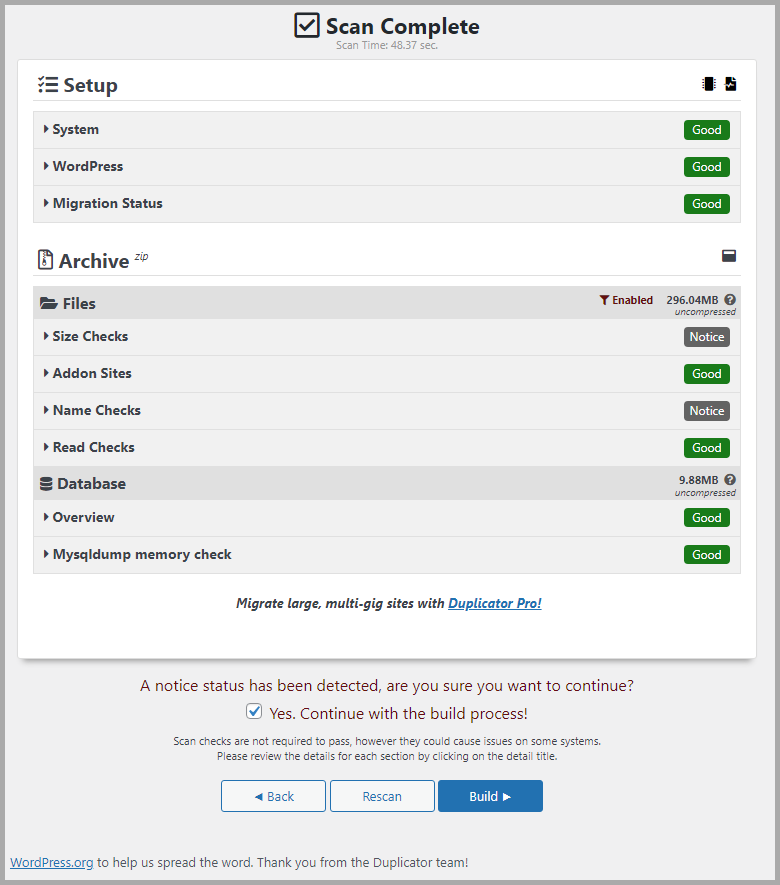Expand the System details row
The width and height of the screenshot is (780, 885).
tap(76, 129)
